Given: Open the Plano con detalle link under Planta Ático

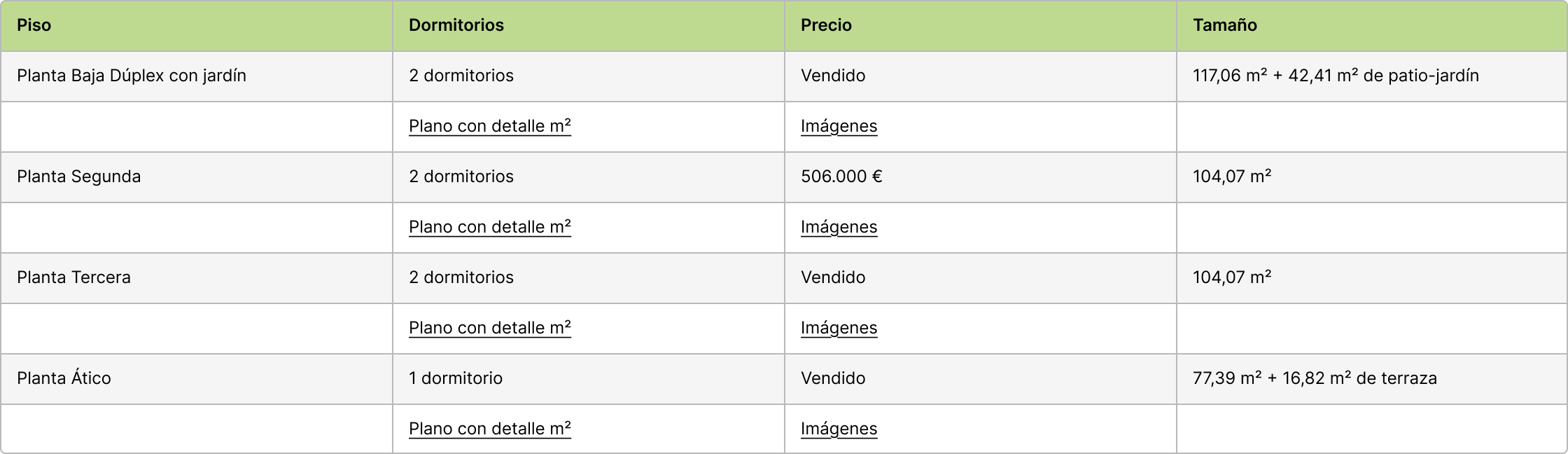Looking at the screenshot, I should [489, 429].
